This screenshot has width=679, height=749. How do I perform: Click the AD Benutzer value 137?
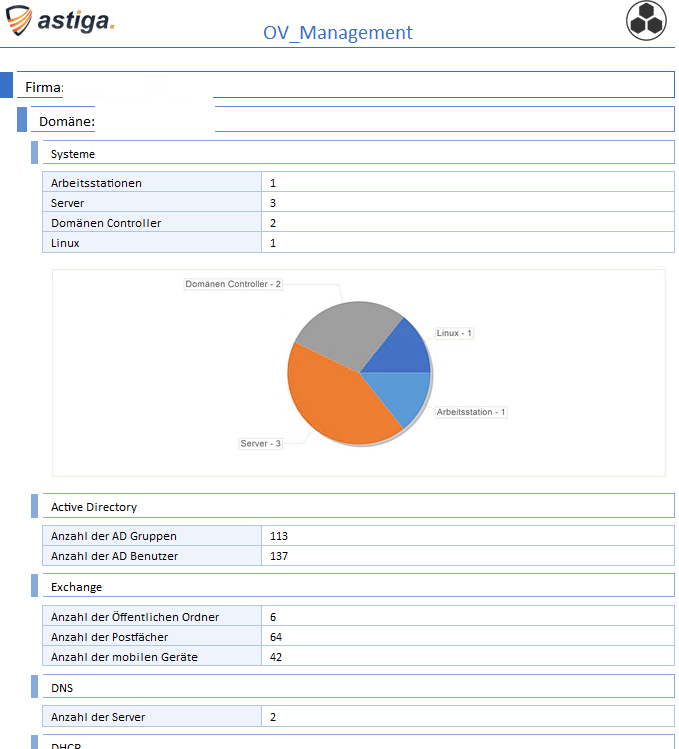[x=279, y=556]
